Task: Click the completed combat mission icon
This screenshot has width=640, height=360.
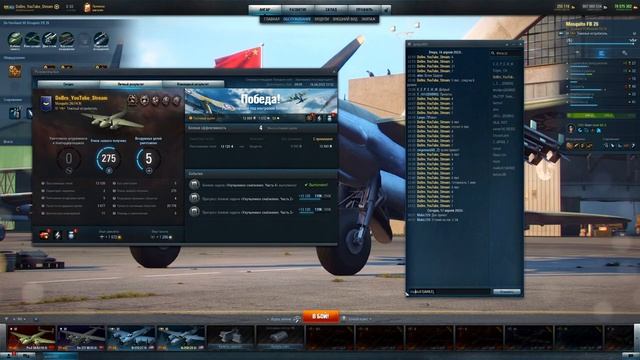Action: point(194,184)
